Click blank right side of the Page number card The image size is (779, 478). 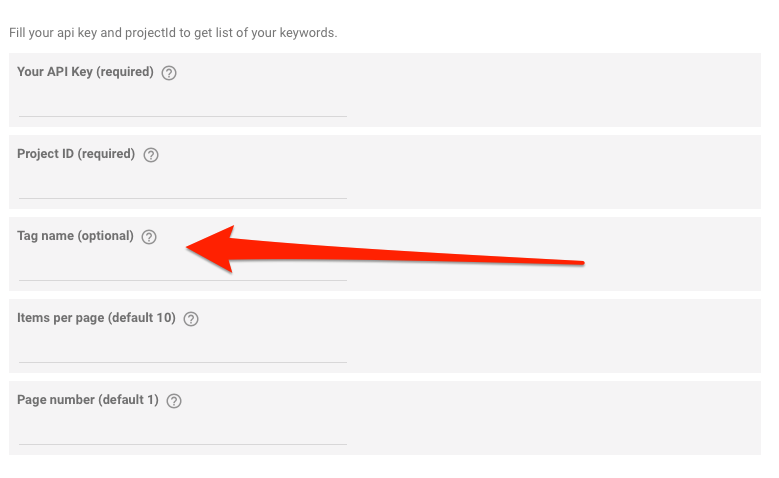554,418
